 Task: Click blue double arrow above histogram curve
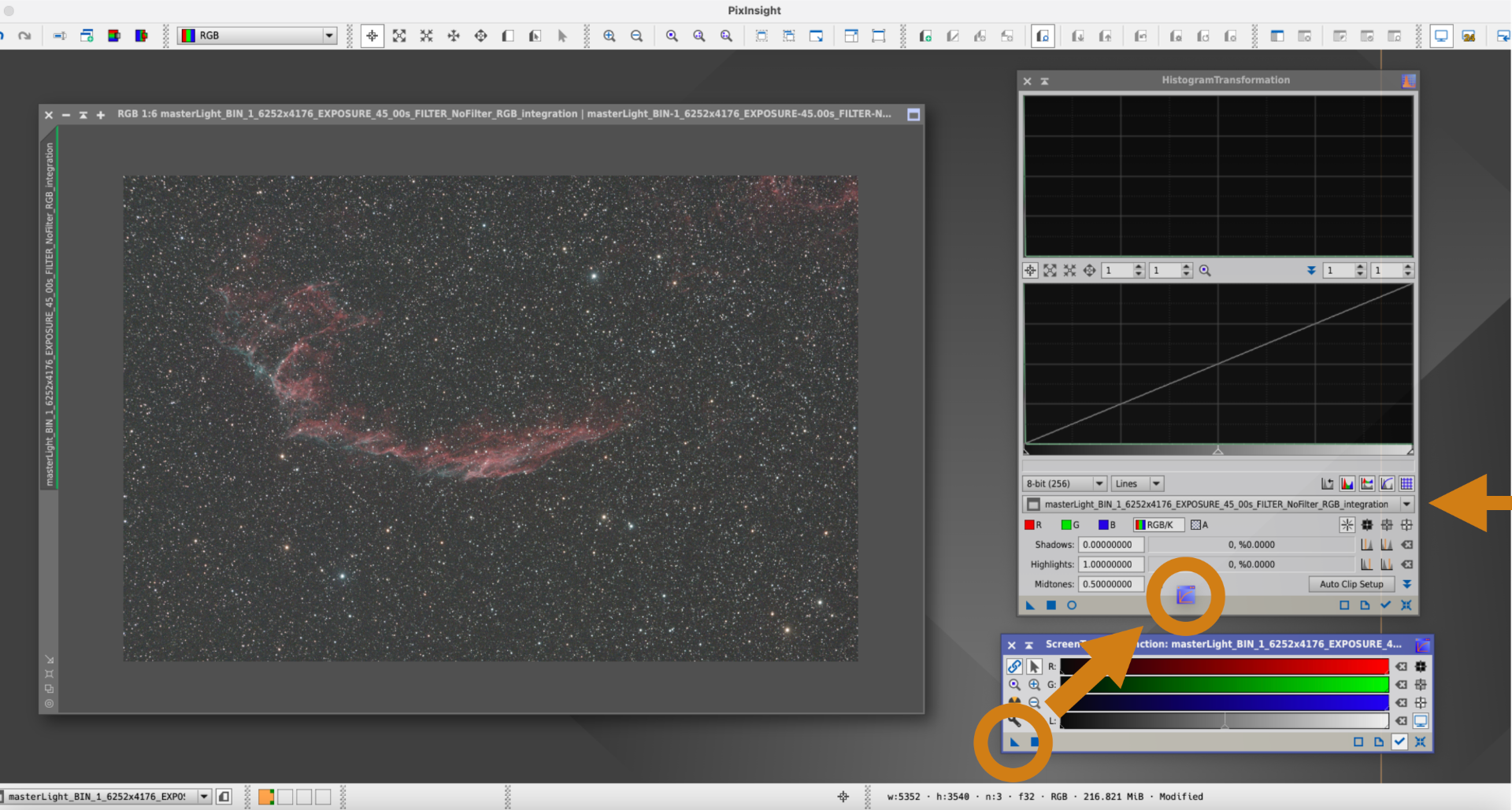[1311, 270]
